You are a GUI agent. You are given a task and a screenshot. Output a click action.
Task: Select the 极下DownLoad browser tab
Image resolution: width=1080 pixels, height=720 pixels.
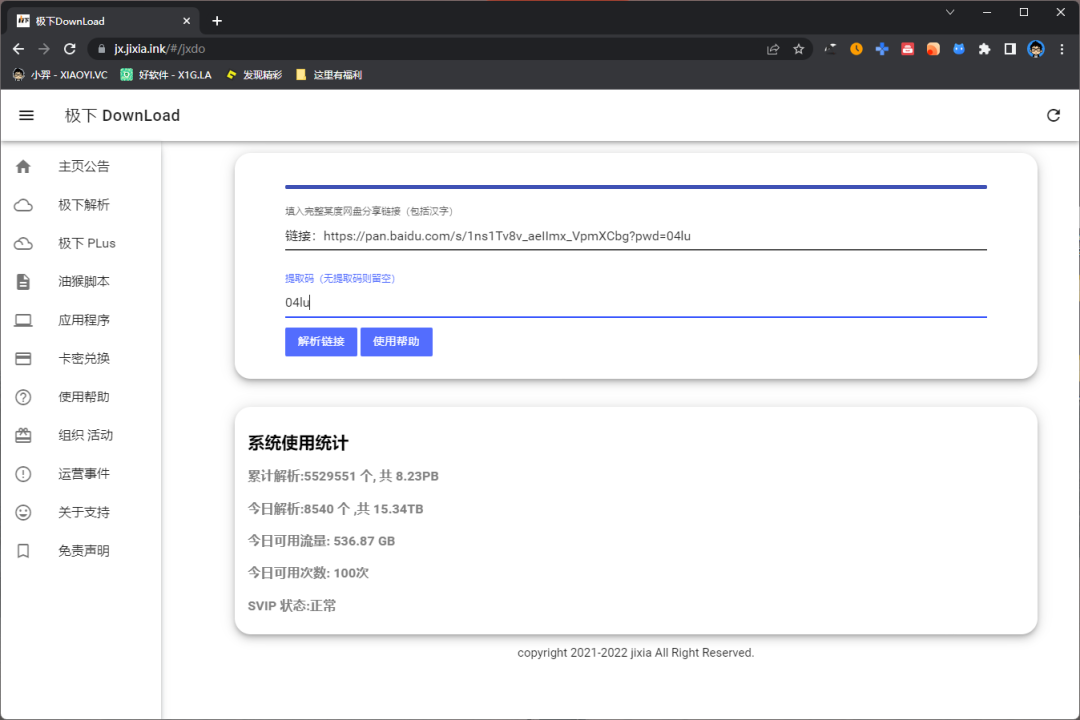point(103,21)
